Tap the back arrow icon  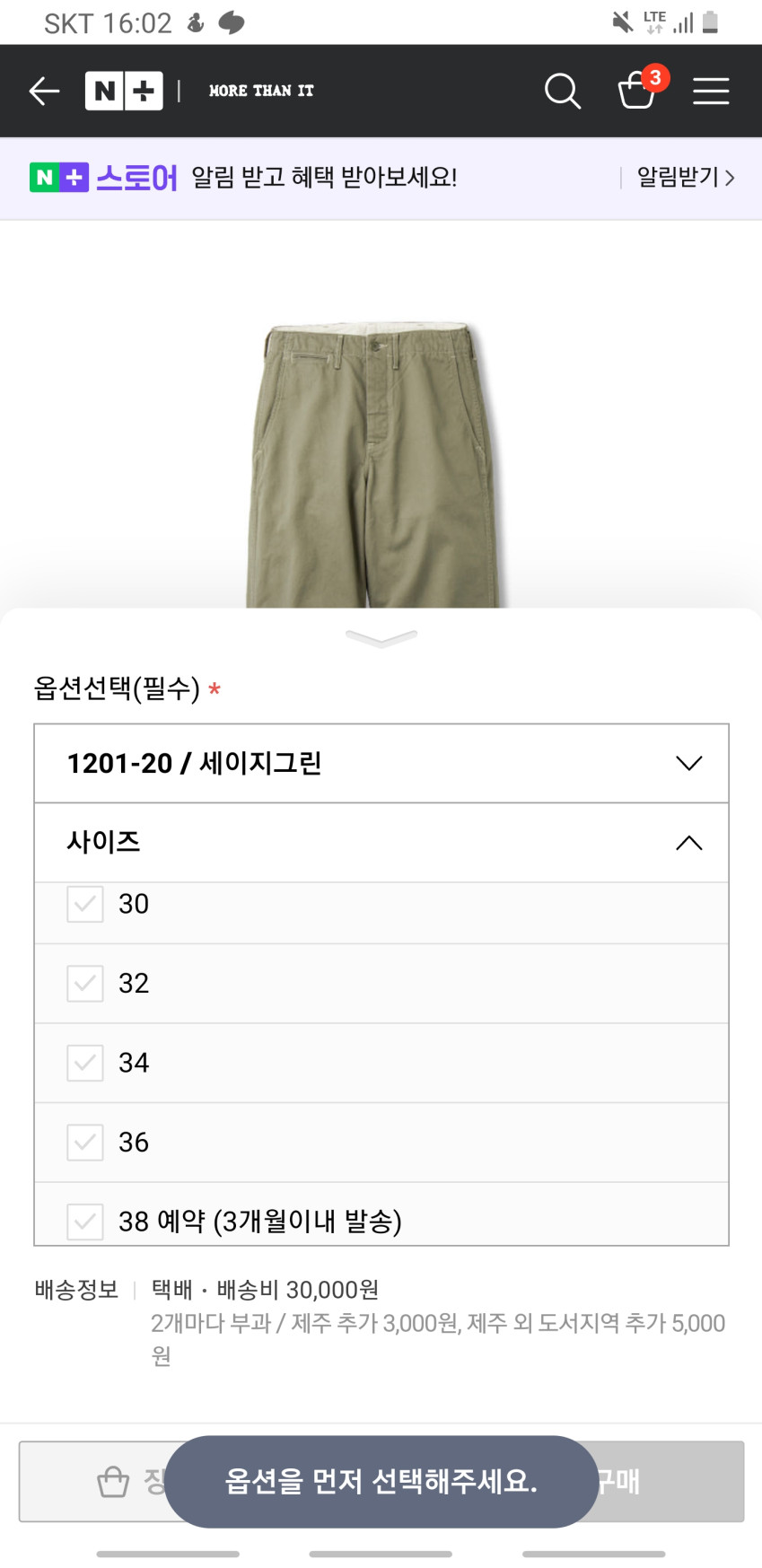click(x=44, y=91)
